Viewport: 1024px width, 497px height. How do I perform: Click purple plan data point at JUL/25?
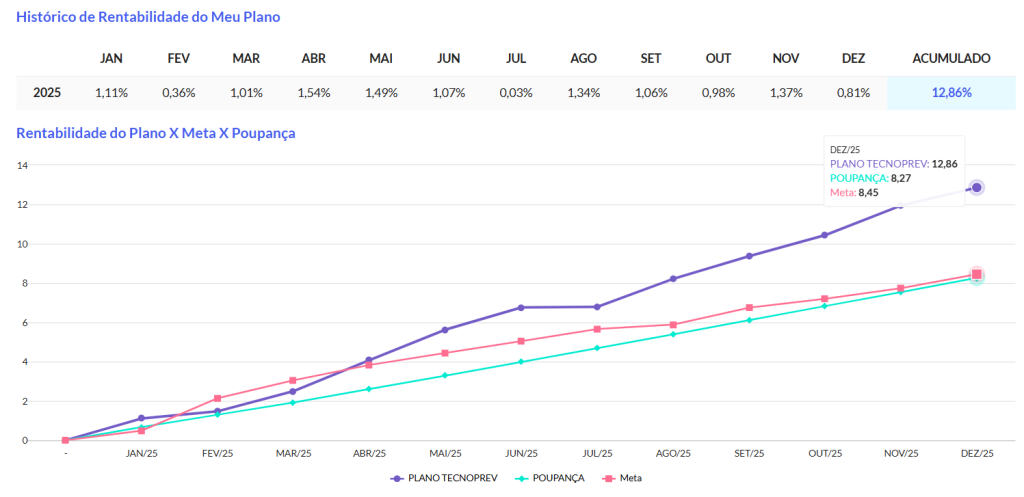(x=597, y=307)
